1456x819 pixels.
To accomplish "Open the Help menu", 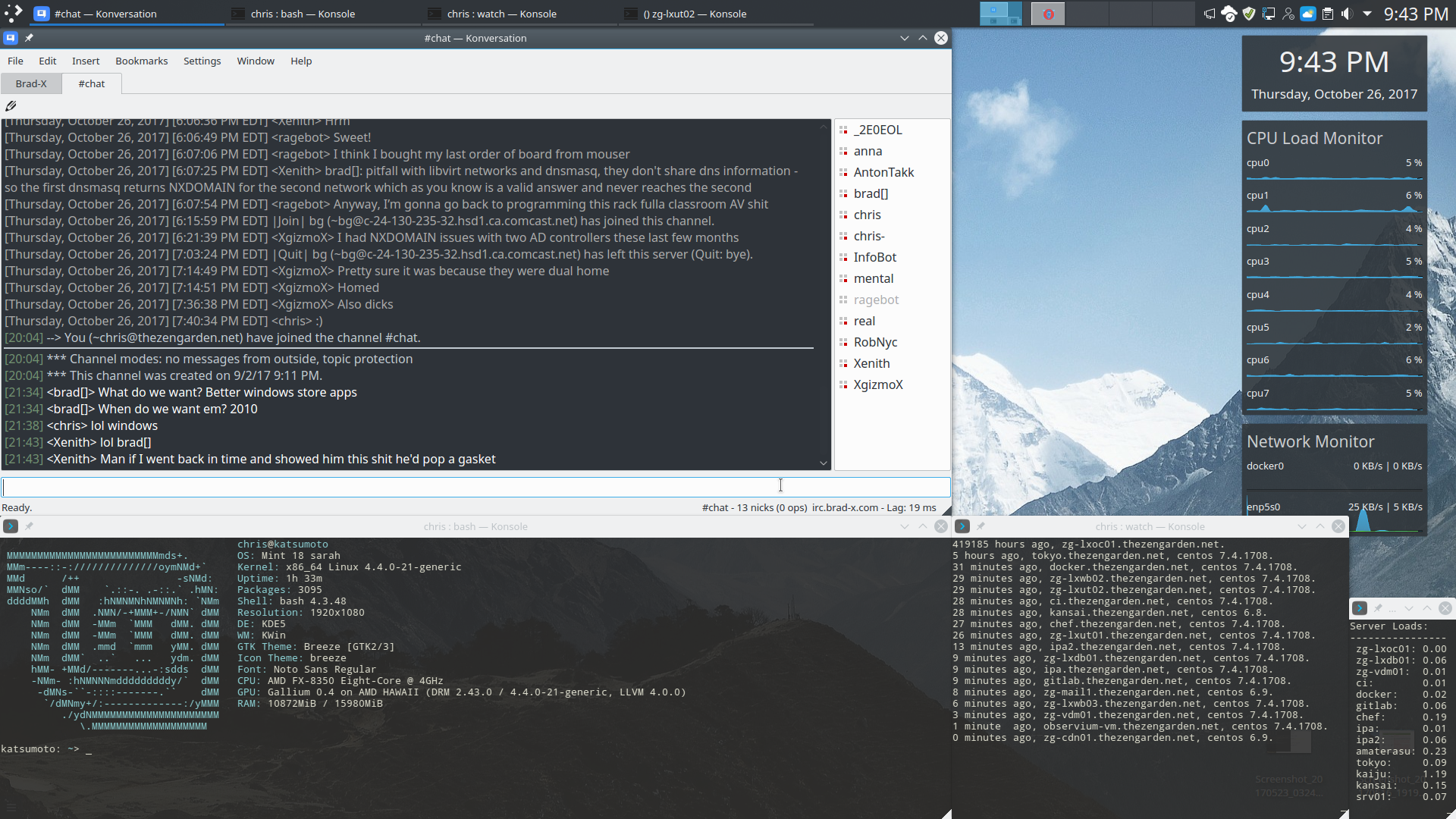I will click(x=301, y=61).
